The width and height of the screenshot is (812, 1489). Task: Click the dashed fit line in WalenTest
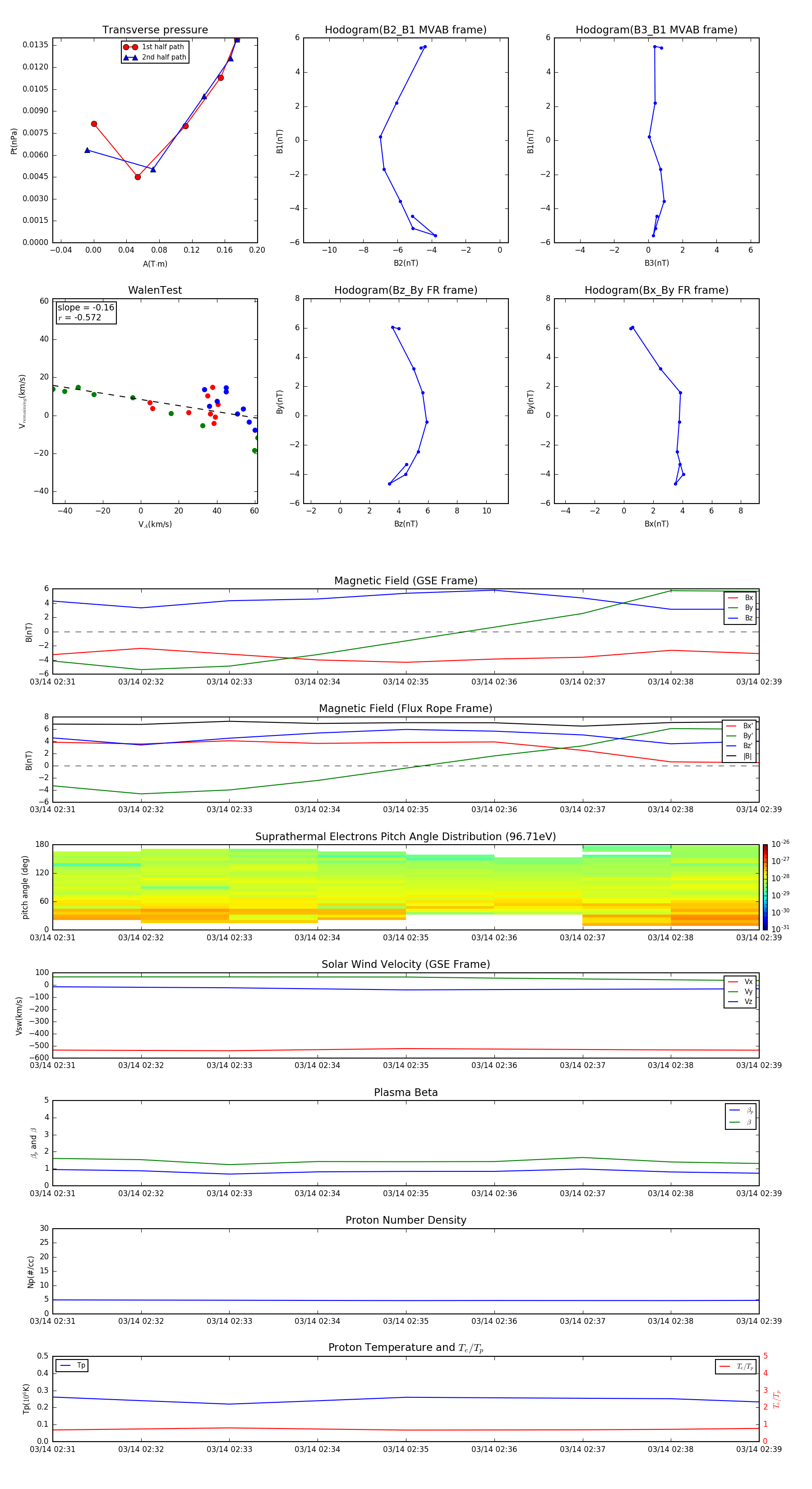pos(155,401)
